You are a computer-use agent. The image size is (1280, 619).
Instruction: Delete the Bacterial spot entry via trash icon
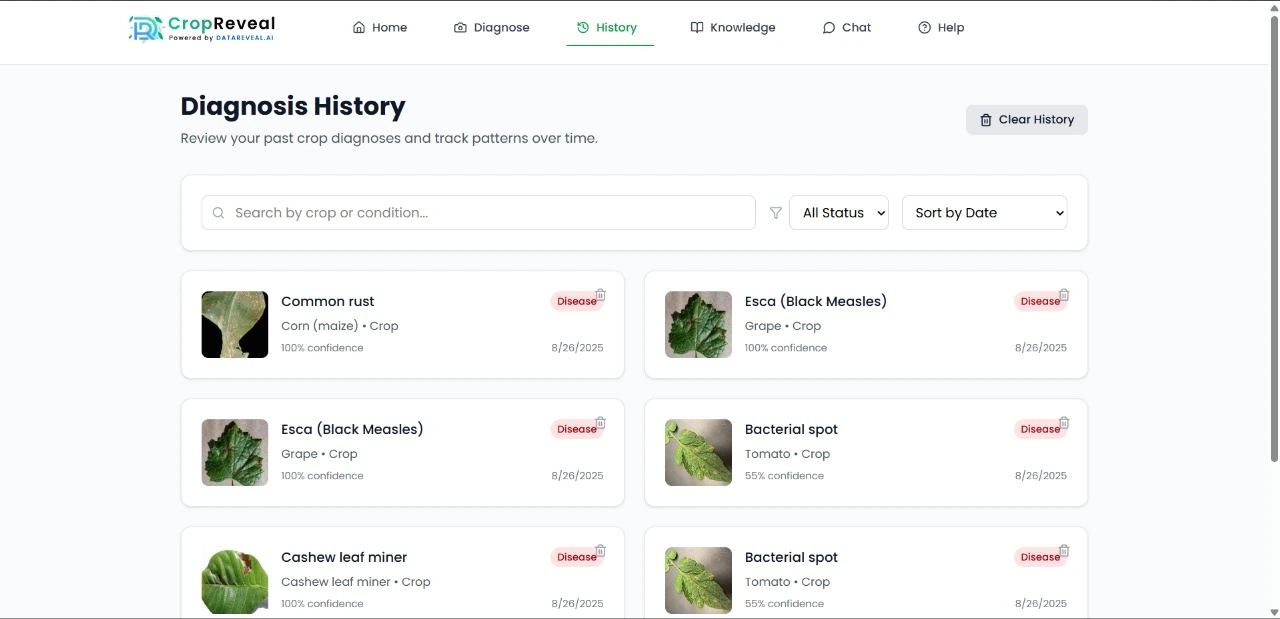tap(1064, 422)
